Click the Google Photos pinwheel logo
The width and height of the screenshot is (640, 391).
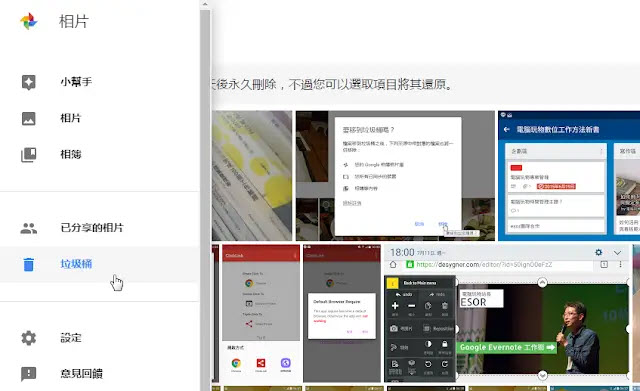[x=29, y=21]
